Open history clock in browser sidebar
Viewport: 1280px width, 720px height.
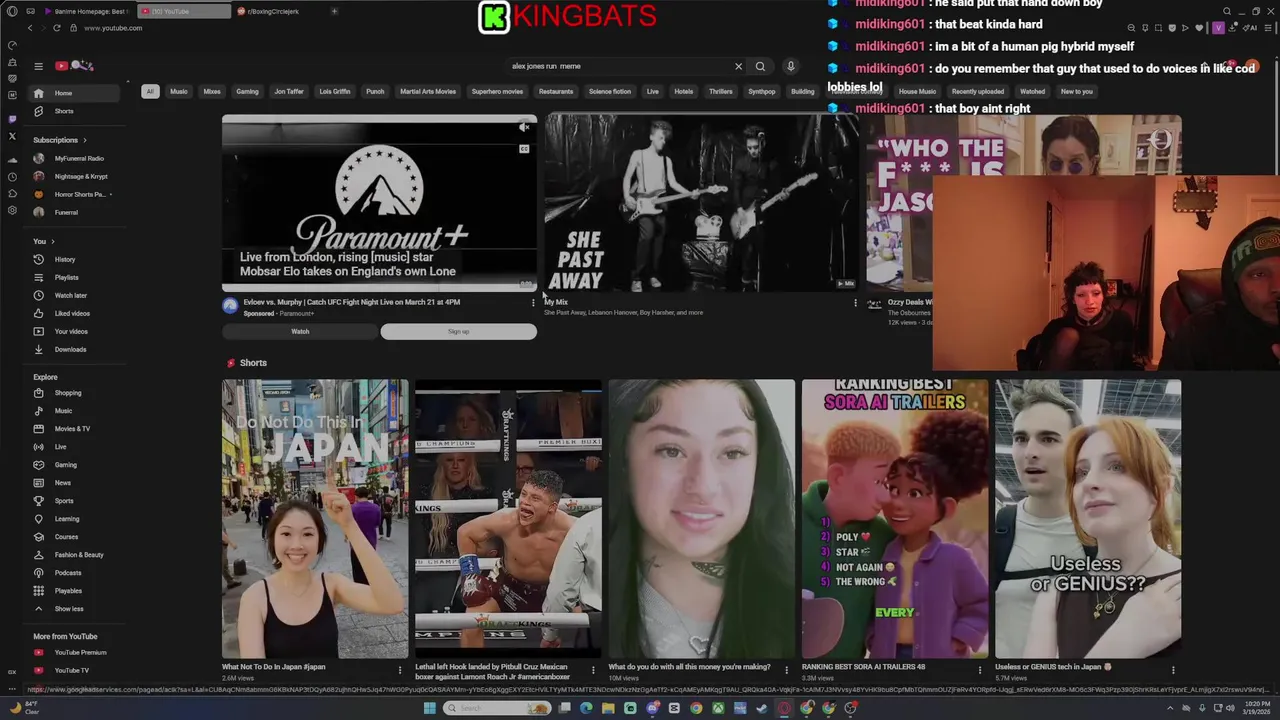point(12,177)
